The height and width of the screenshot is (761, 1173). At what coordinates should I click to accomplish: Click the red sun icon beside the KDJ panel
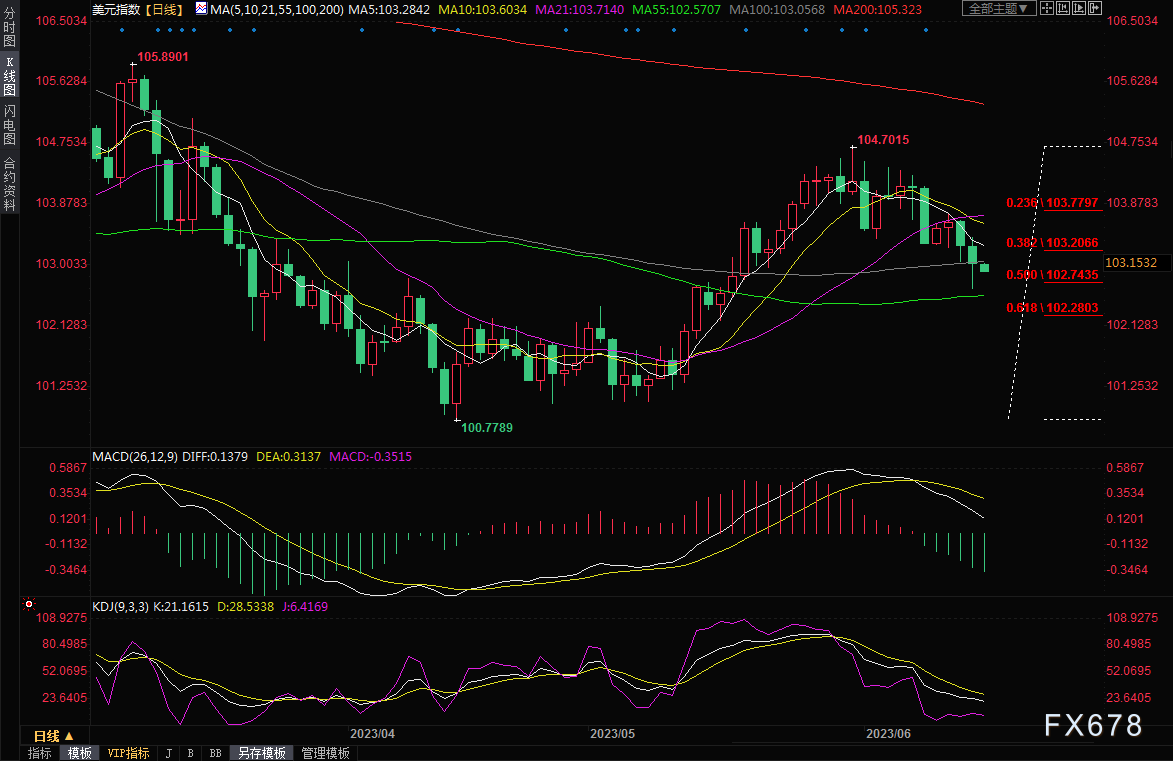point(28,605)
